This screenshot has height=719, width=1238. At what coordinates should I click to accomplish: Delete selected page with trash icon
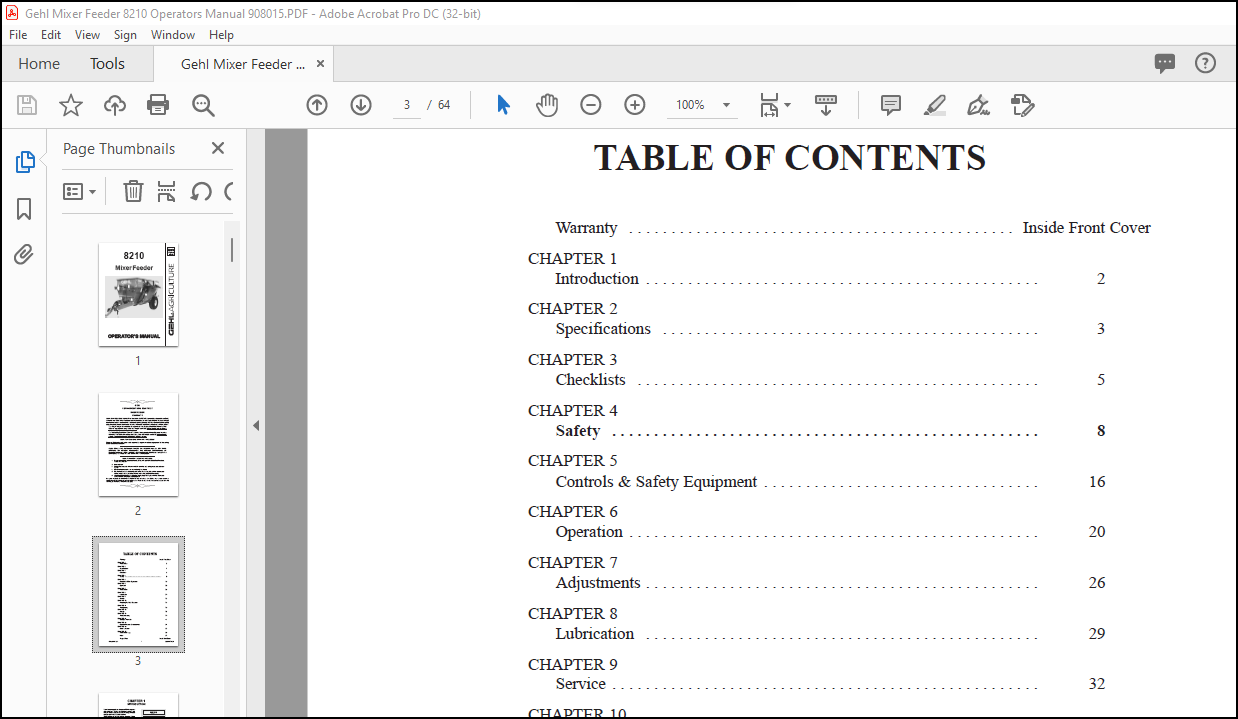(x=133, y=191)
